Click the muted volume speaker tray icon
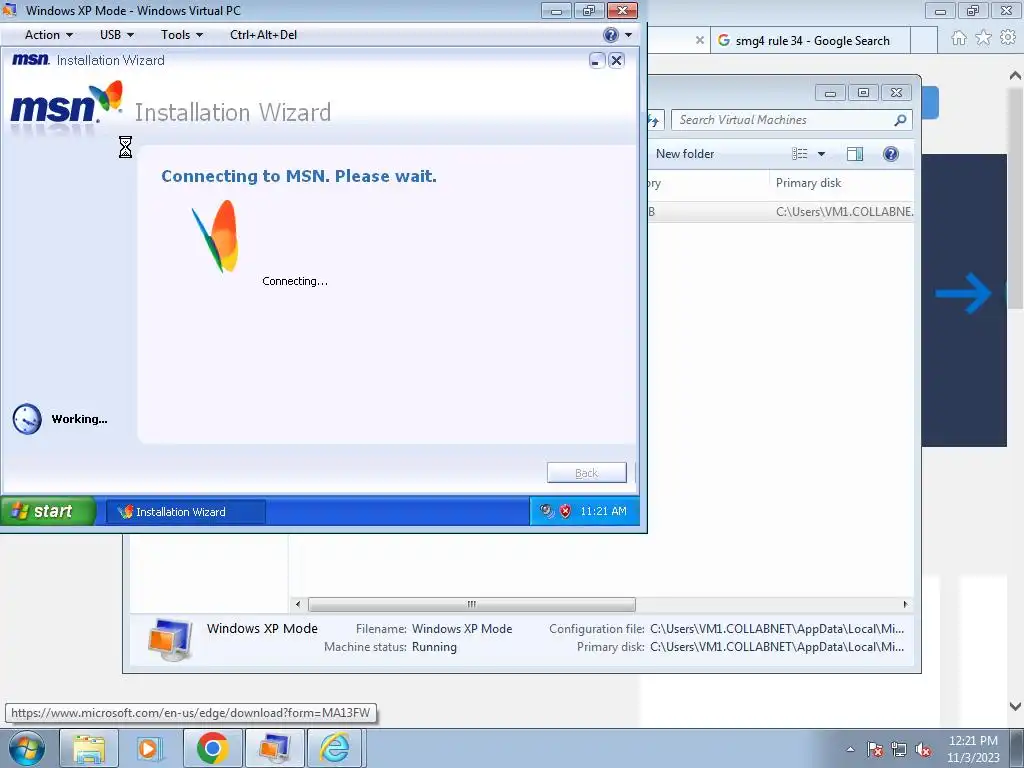The width and height of the screenshot is (1024, 768). (923, 749)
